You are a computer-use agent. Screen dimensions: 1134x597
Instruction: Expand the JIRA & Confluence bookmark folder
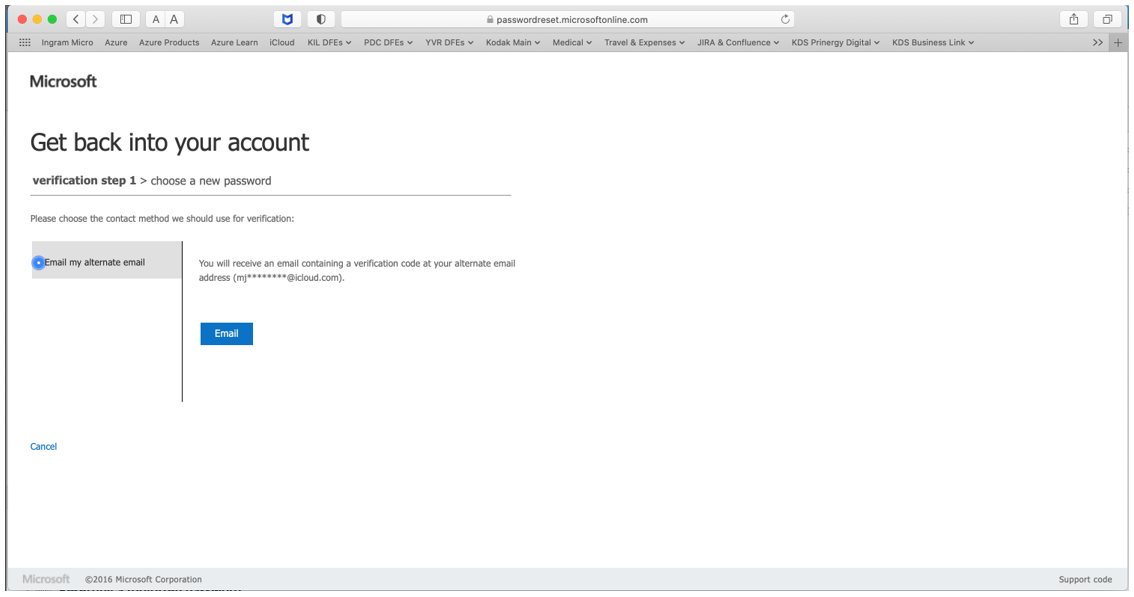(738, 43)
